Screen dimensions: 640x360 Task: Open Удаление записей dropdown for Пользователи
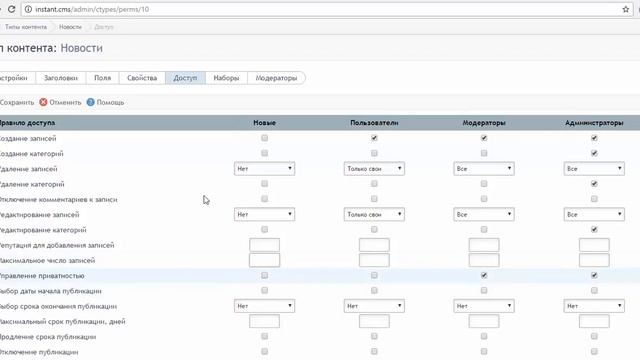pyautogui.click(x=374, y=169)
